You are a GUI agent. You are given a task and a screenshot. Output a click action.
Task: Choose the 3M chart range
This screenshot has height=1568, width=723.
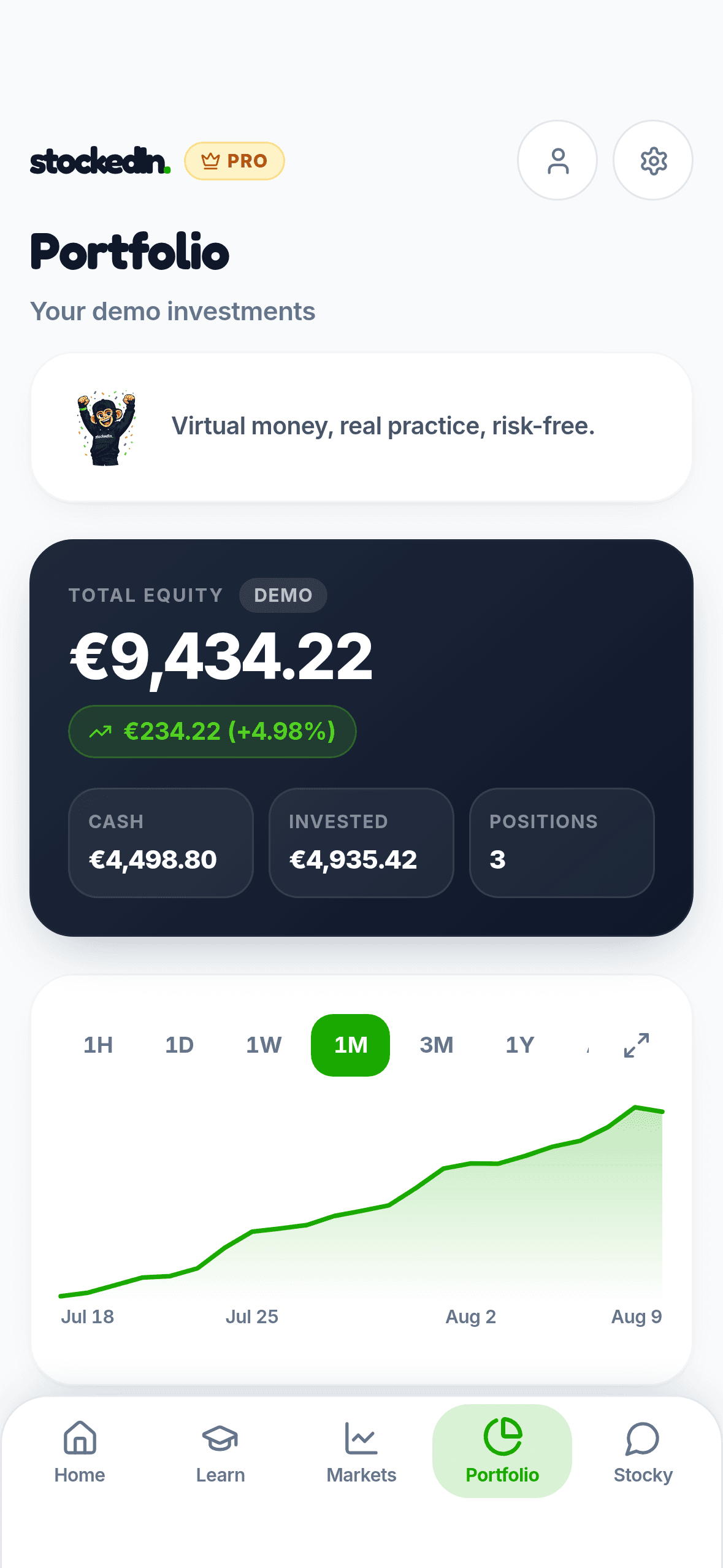coord(437,1045)
